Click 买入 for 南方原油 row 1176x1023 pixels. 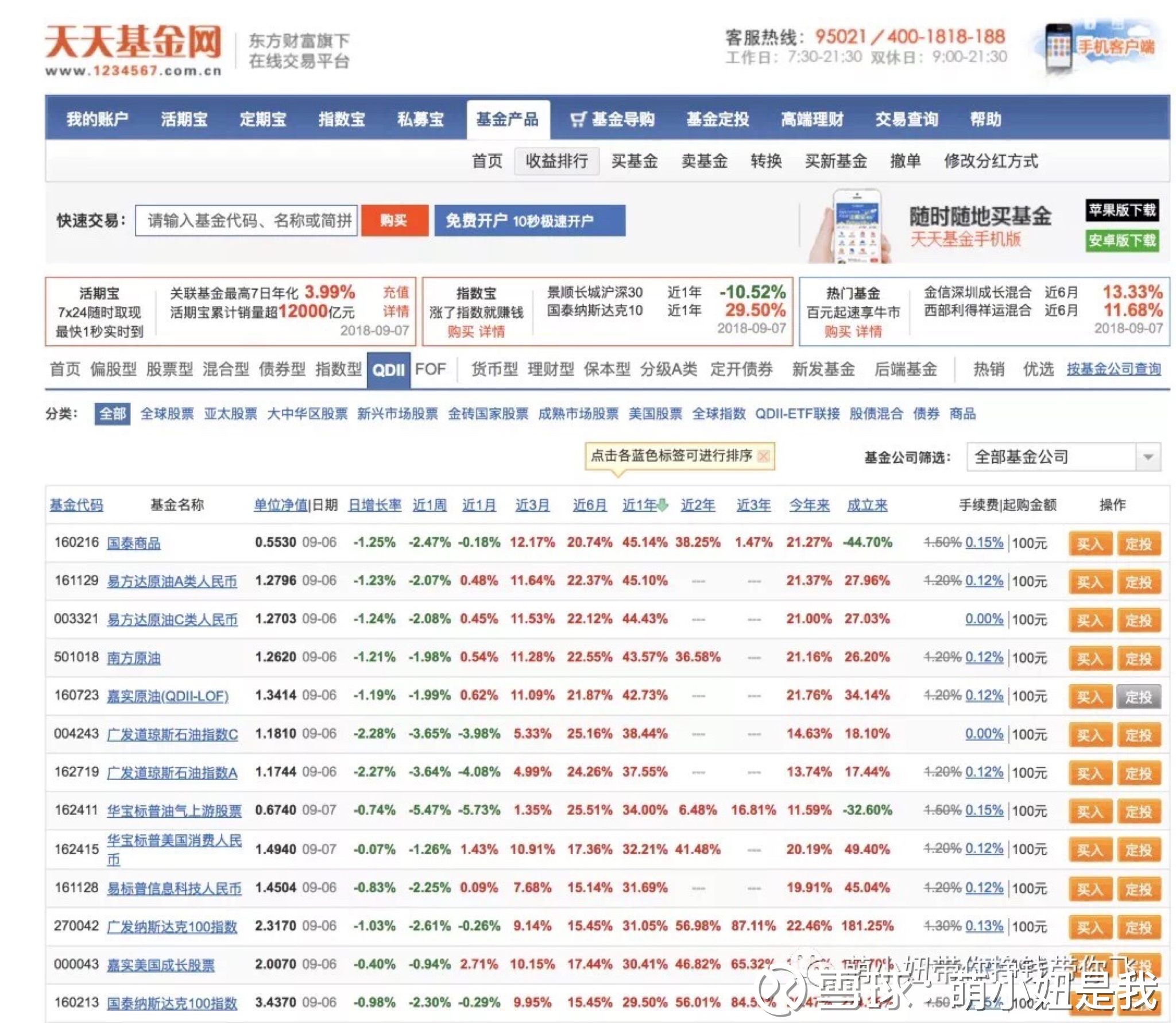1090,658
